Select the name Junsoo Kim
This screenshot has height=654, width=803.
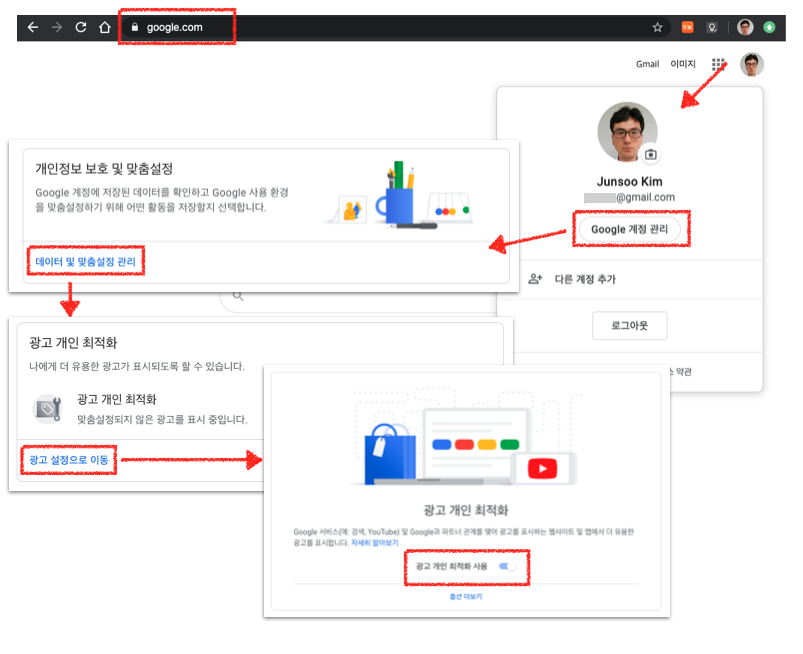tap(629, 182)
